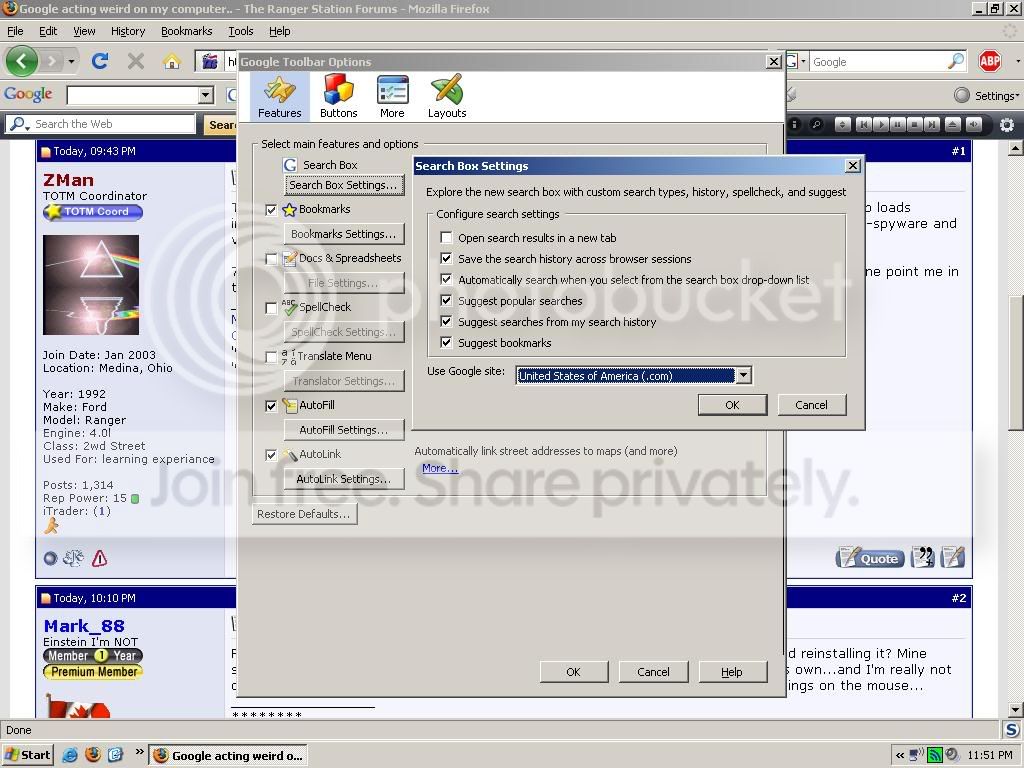Image resolution: width=1024 pixels, height=768 pixels.
Task: Click the Search Box Settings... button
Action: click(x=344, y=185)
